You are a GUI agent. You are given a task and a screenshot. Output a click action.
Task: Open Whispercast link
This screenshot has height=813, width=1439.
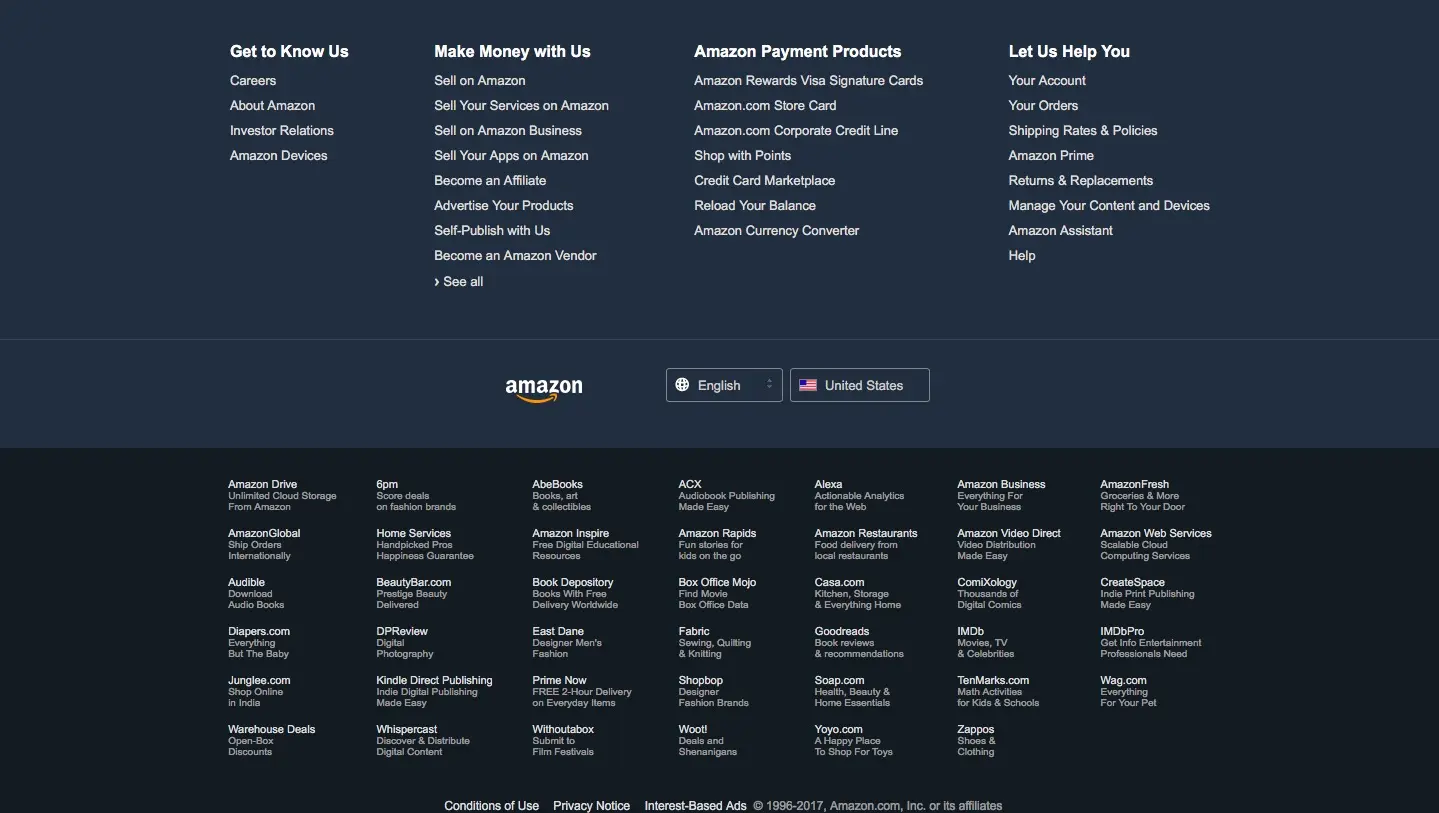(423, 740)
